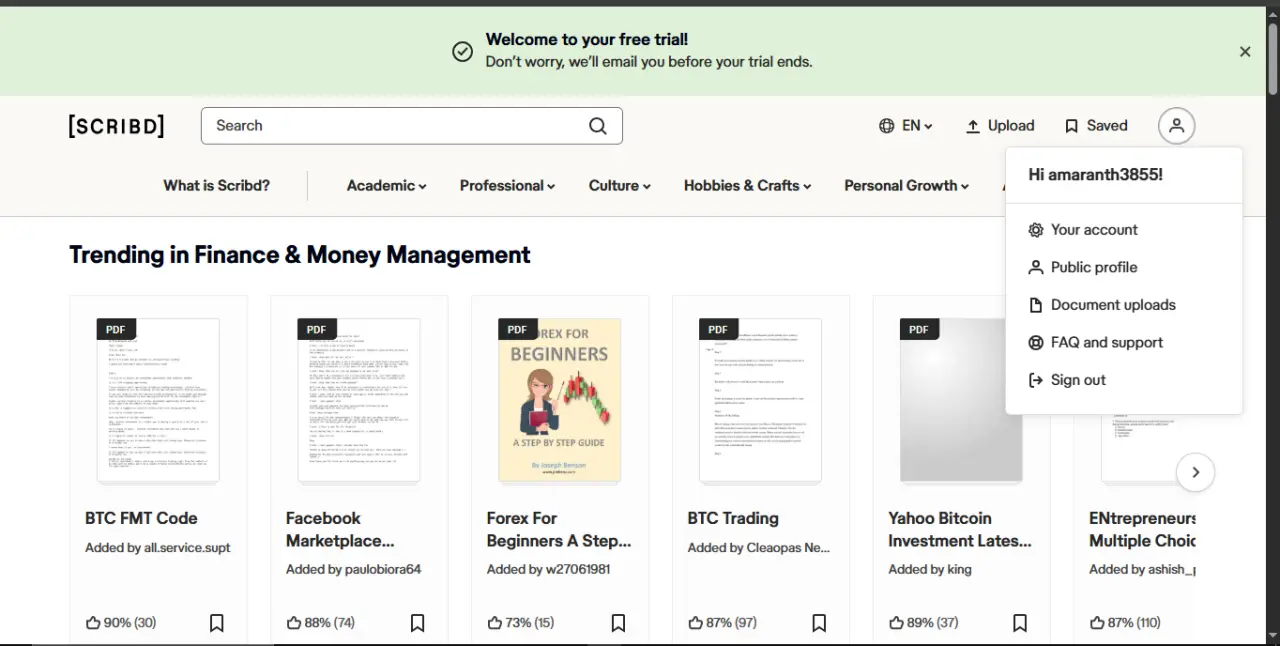Bookmark the Facebook Marketplace document
1280x646 pixels.
coord(417,623)
